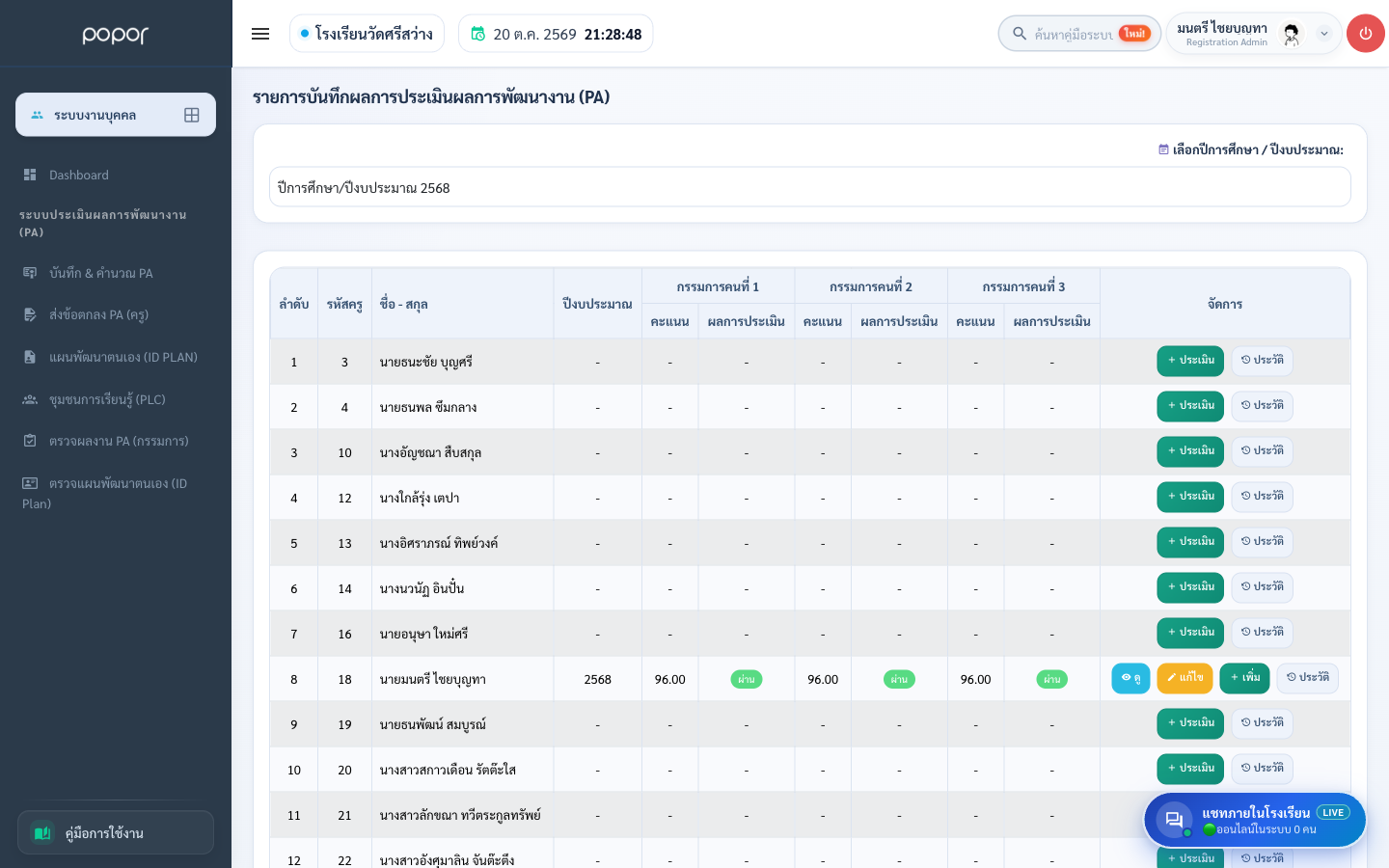Click the calendar clock icon near the date
The height and width of the screenshot is (868, 1389).
click(477, 34)
